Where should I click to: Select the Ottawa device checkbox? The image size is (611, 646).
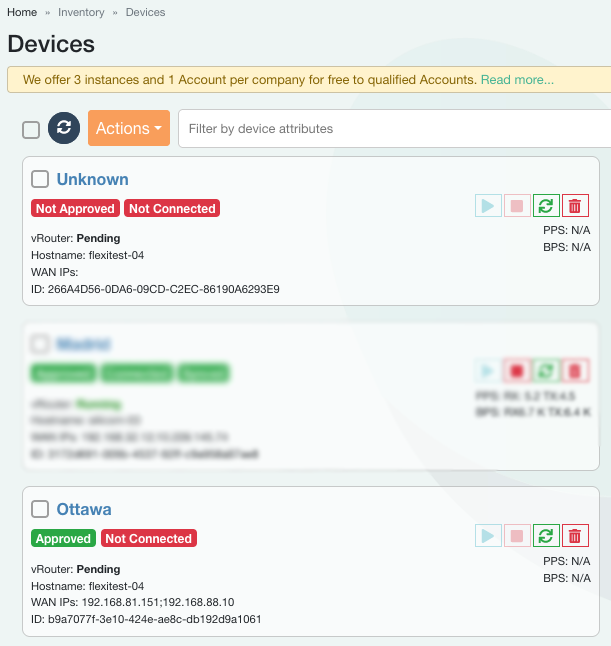(x=40, y=509)
